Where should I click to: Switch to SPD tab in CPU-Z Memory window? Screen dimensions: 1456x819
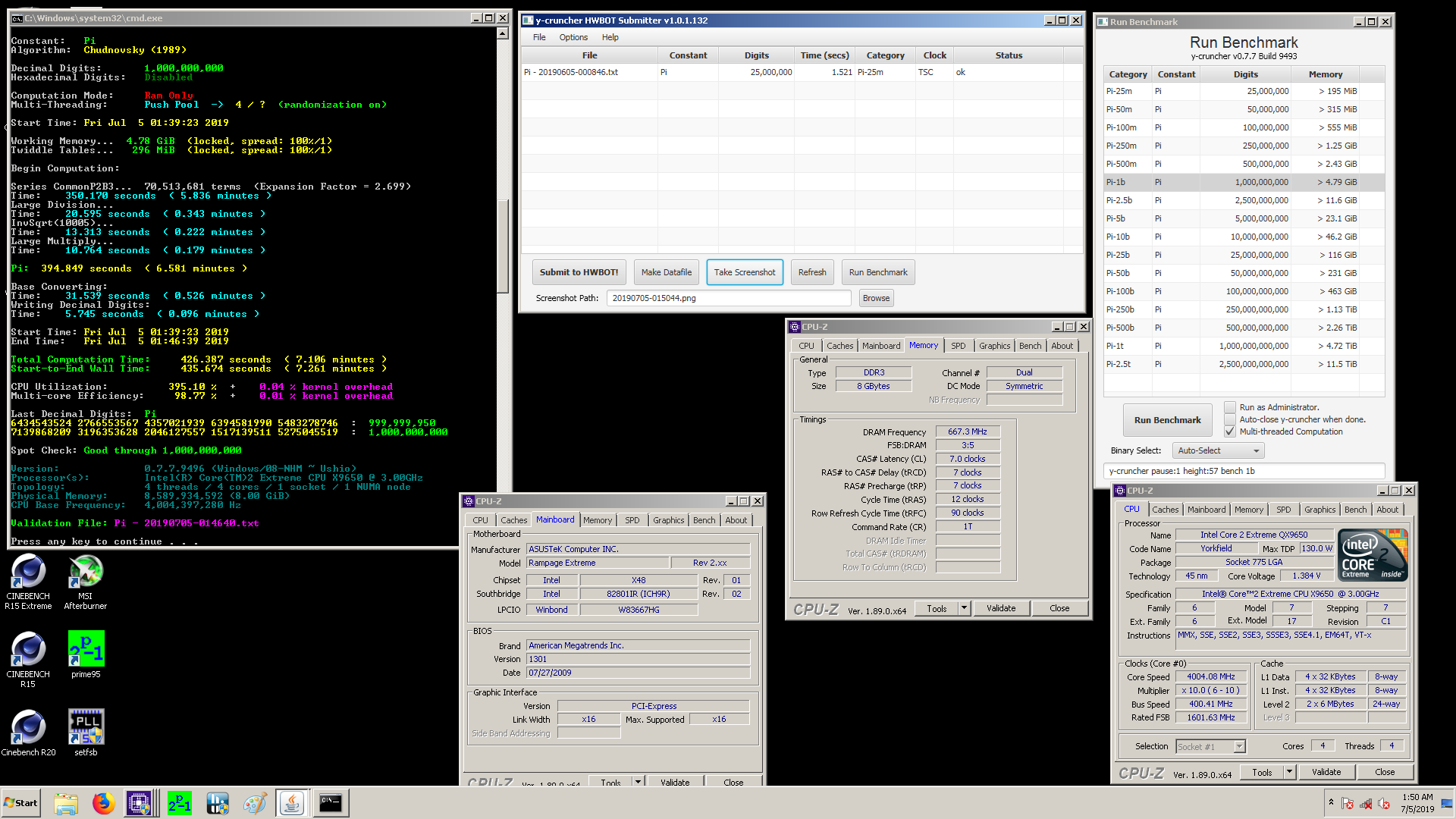coord(959,346)
